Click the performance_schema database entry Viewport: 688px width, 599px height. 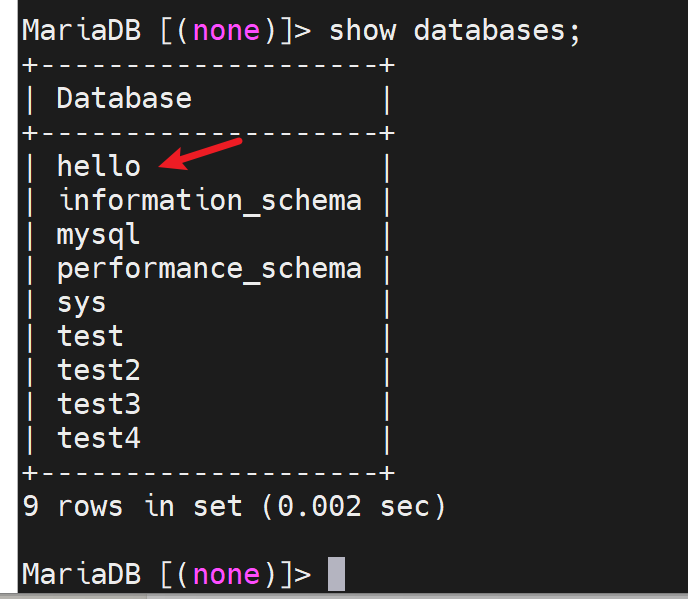pos(209,269)
